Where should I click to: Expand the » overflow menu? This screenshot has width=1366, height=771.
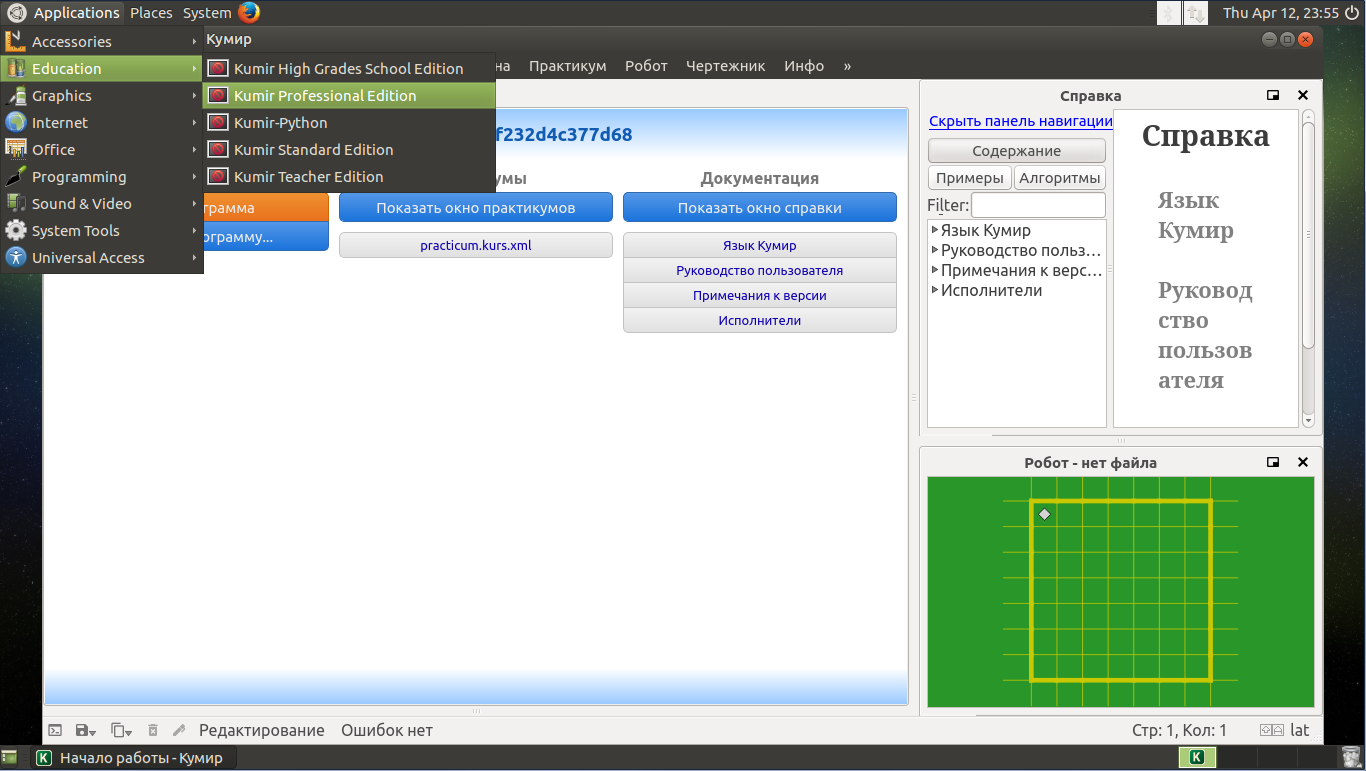(x=848, y=66)
